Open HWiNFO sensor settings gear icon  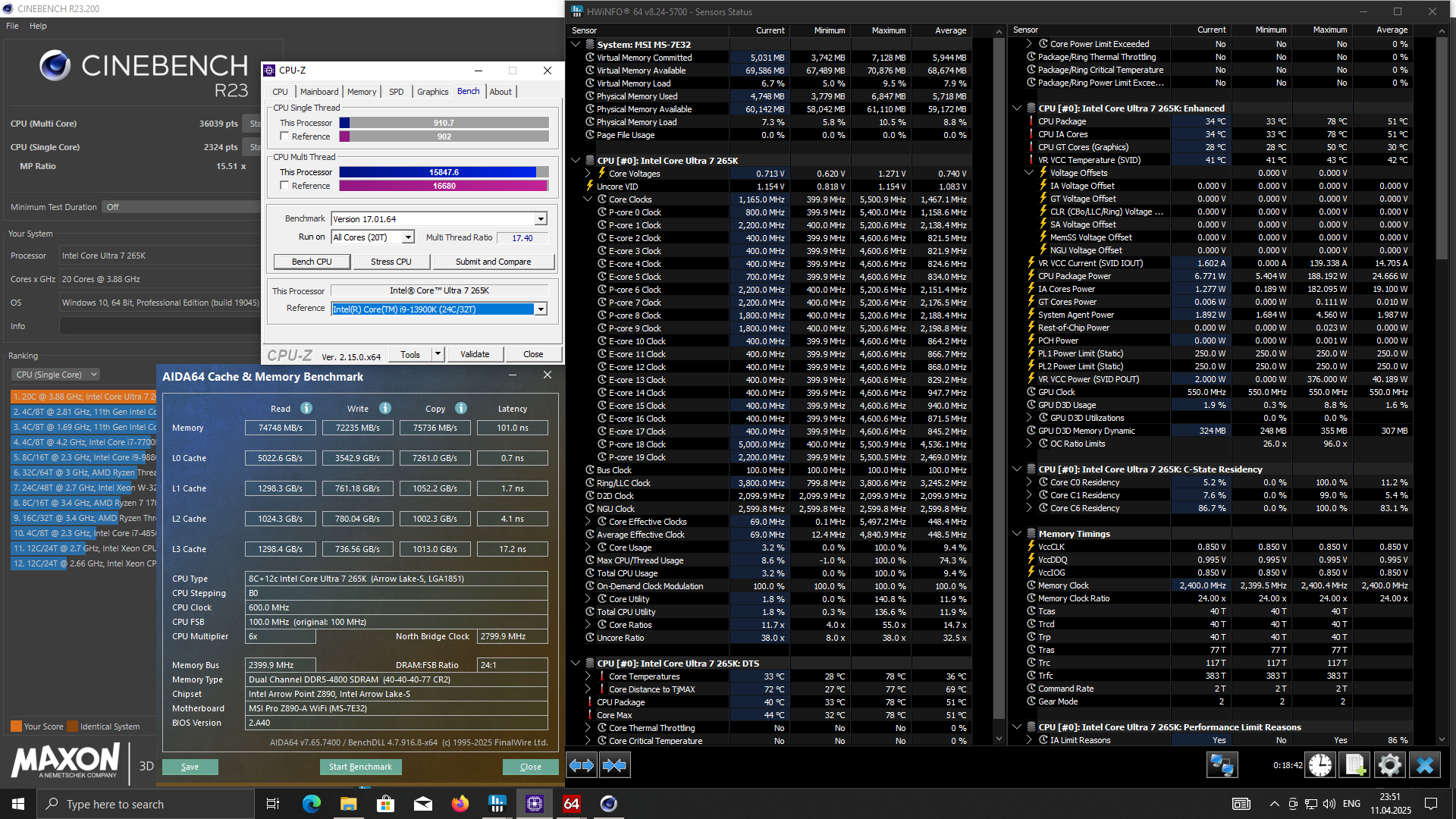(1389, 765)
